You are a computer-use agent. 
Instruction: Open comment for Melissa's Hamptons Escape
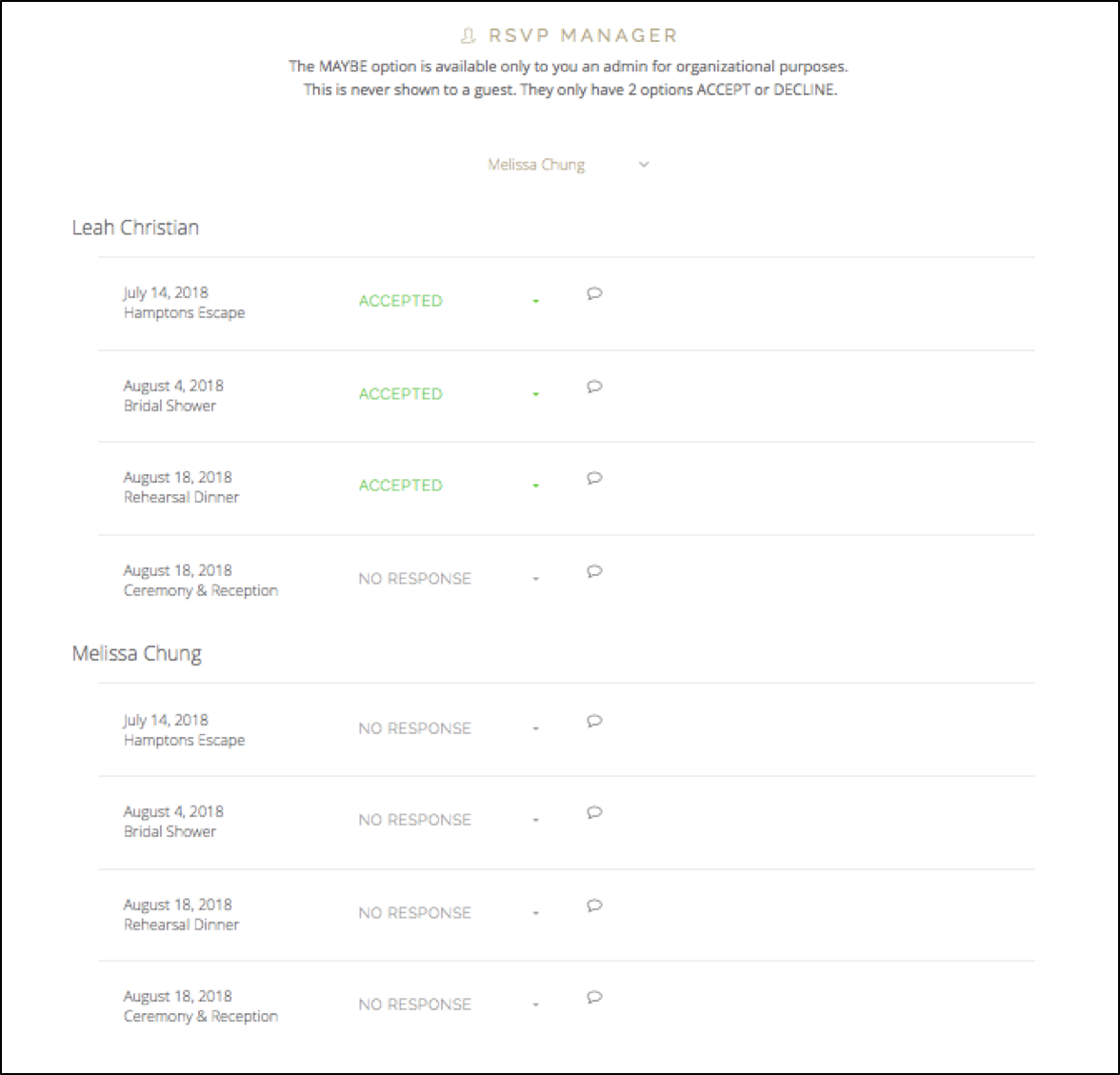(594, 721)
